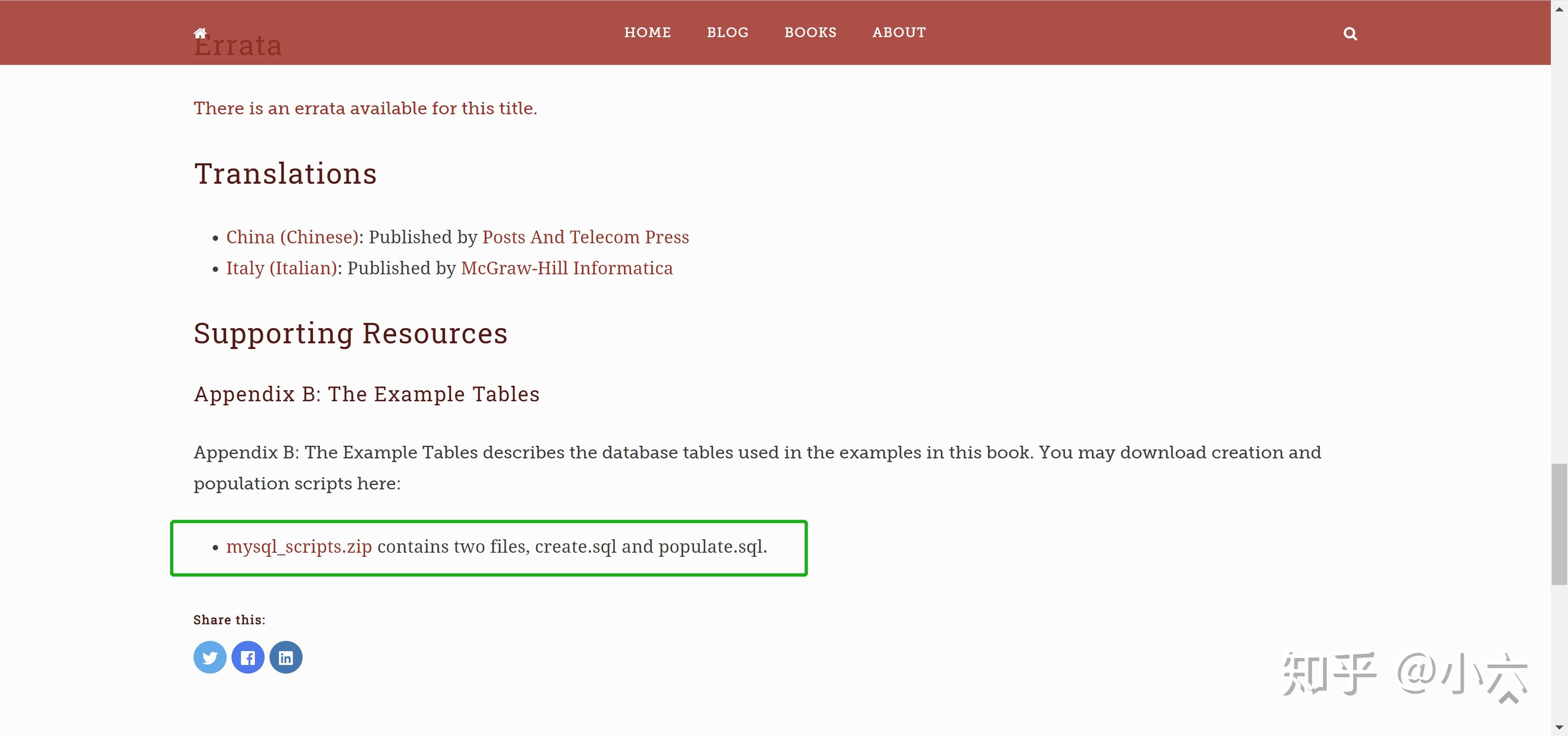Click the vertical scrollbar thumb
Viewport: 1568px width, 736px height.
click(x=1559, y=524)
